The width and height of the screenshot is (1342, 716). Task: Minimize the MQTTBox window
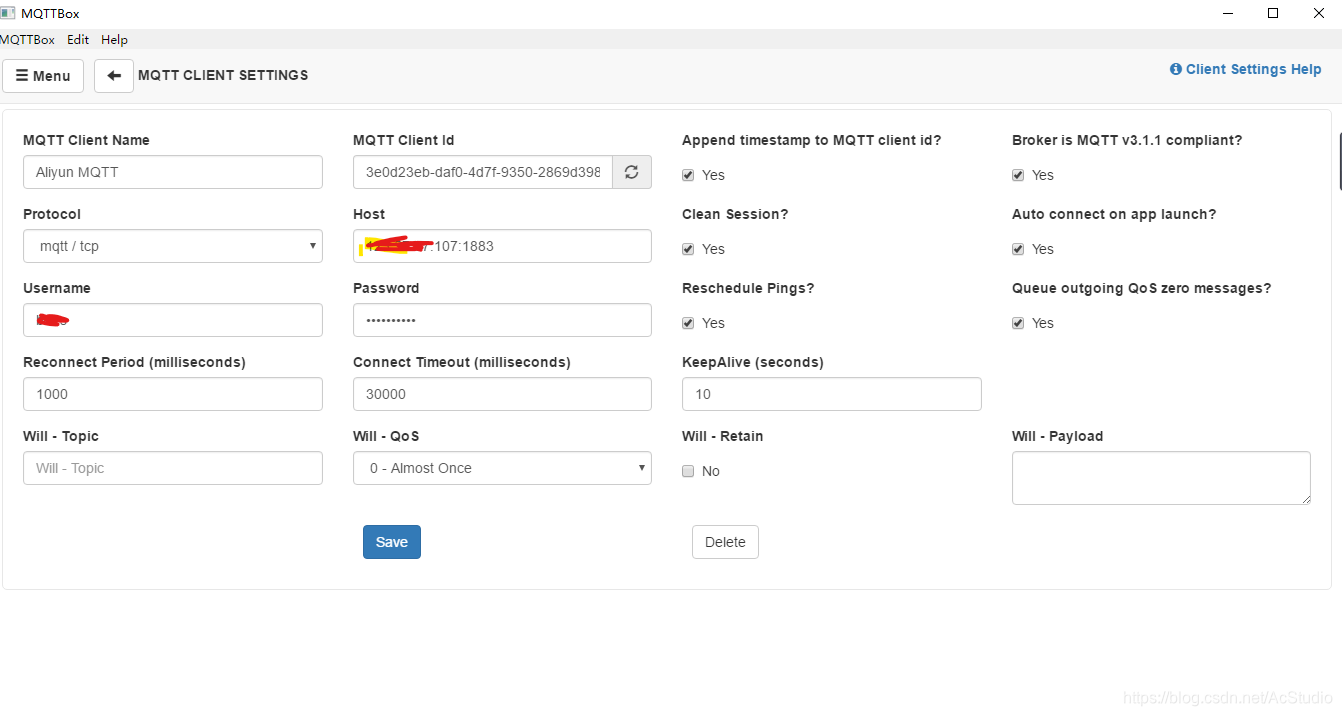point(1227,13)
